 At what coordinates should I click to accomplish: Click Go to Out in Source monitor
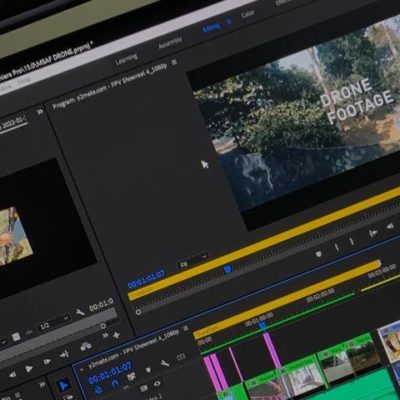[x=64, y=355]
